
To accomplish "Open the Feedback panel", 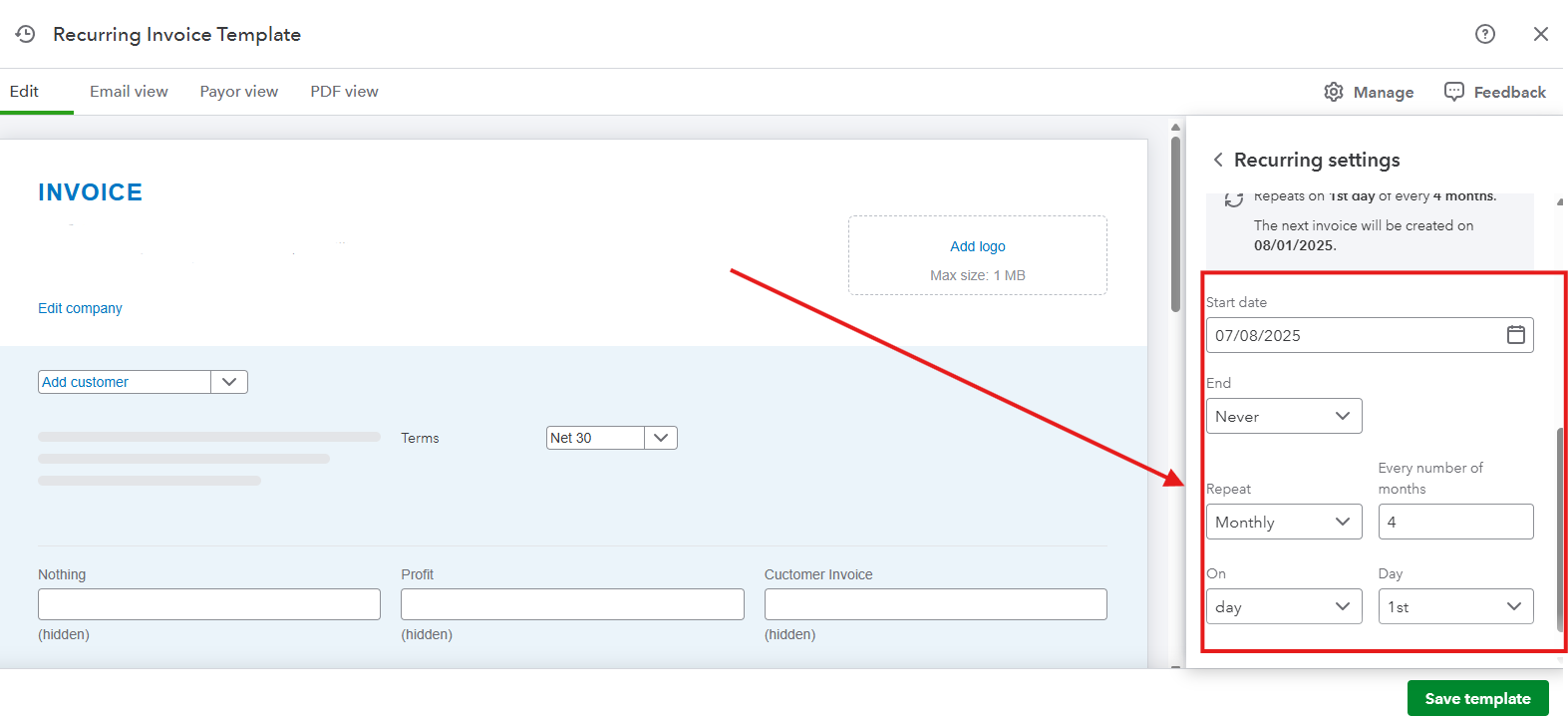I will (x=1495, y=92).
